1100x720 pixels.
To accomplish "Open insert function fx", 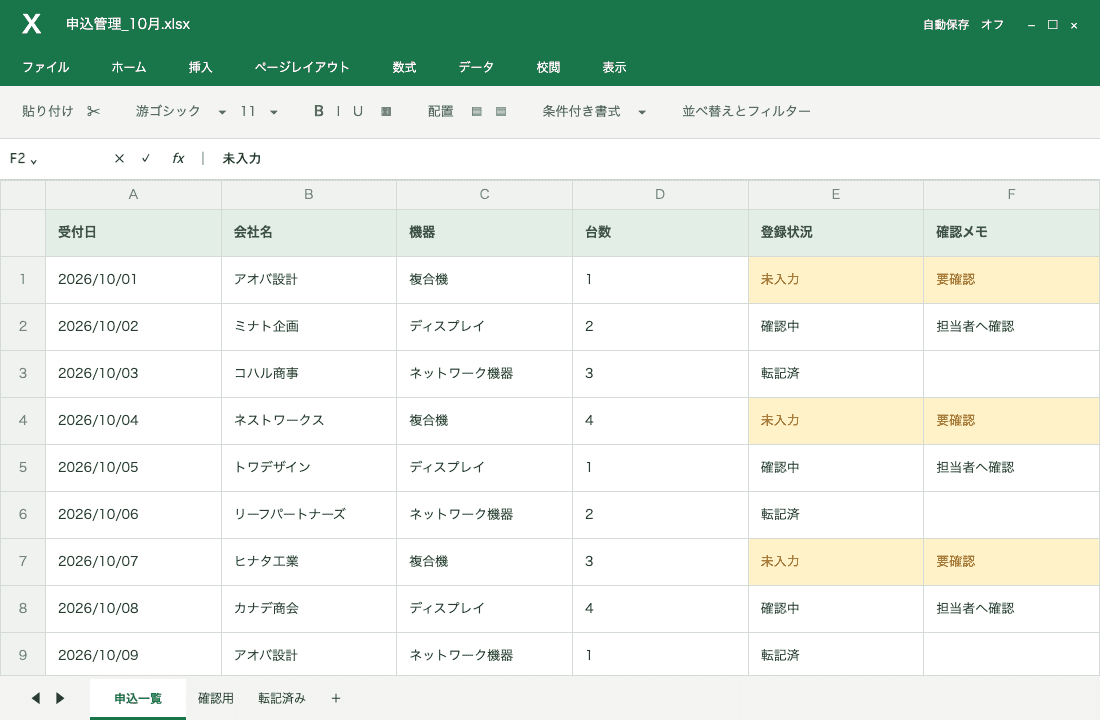I will point(178,159).
